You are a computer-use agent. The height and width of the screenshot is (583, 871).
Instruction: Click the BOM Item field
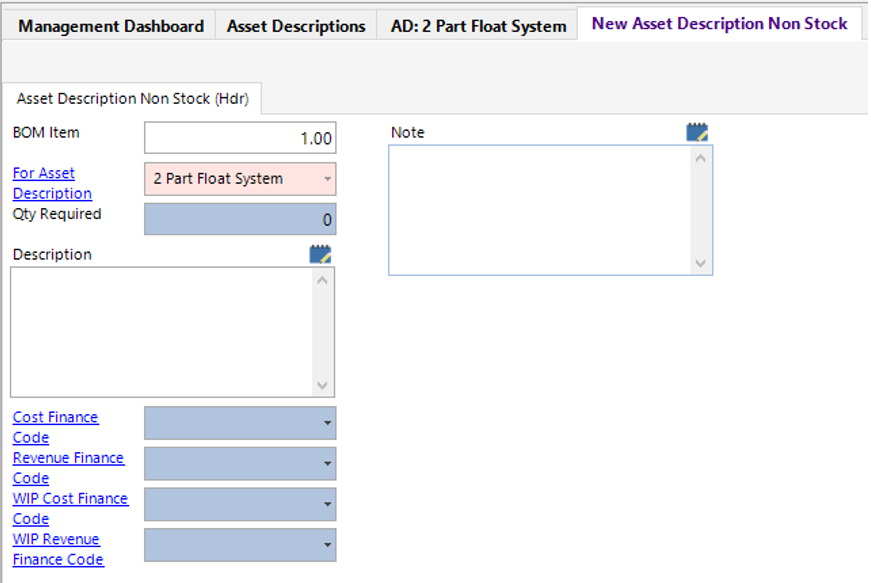coord(240,139)
